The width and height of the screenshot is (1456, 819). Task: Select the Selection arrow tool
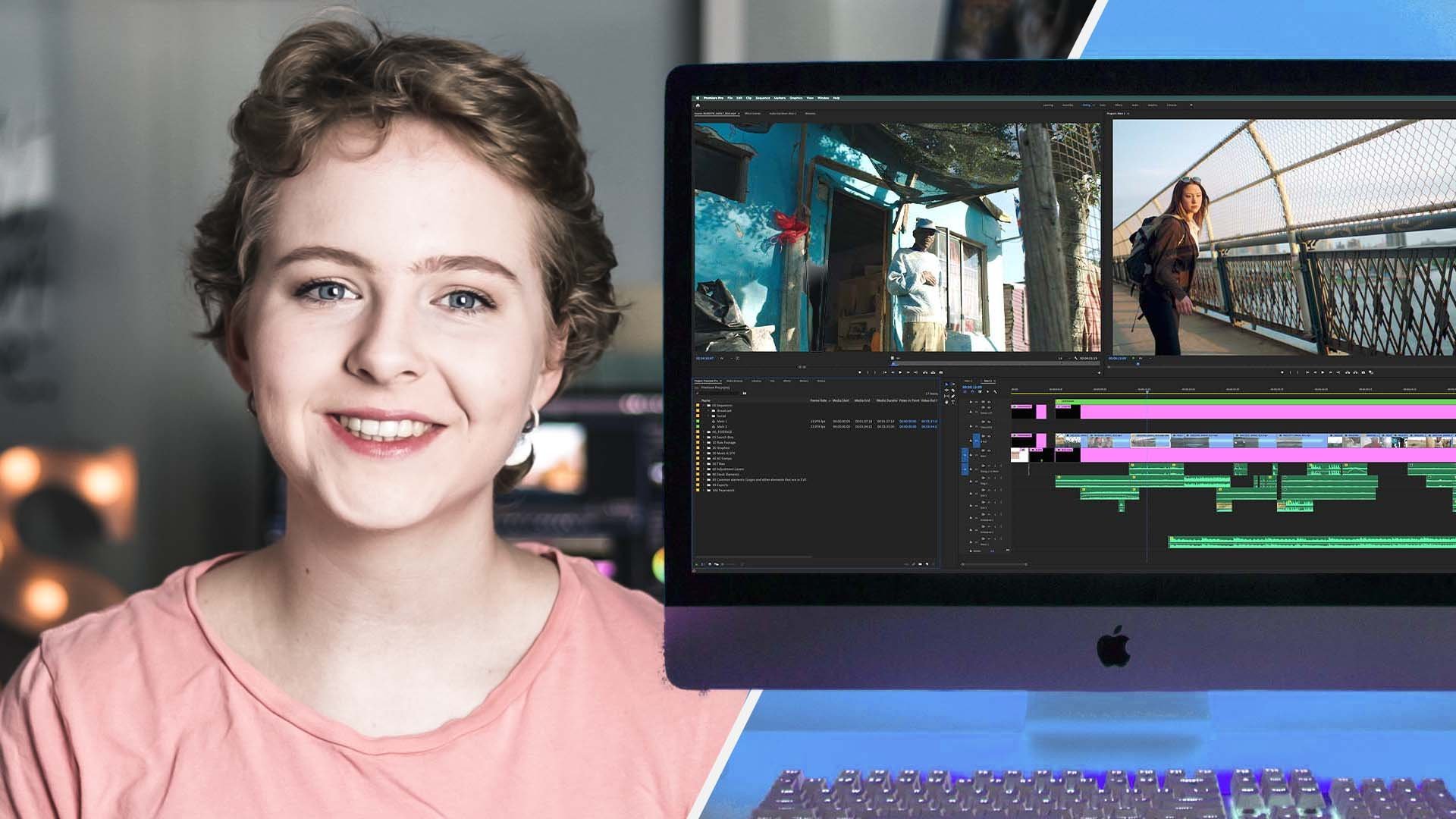point(946,384)
